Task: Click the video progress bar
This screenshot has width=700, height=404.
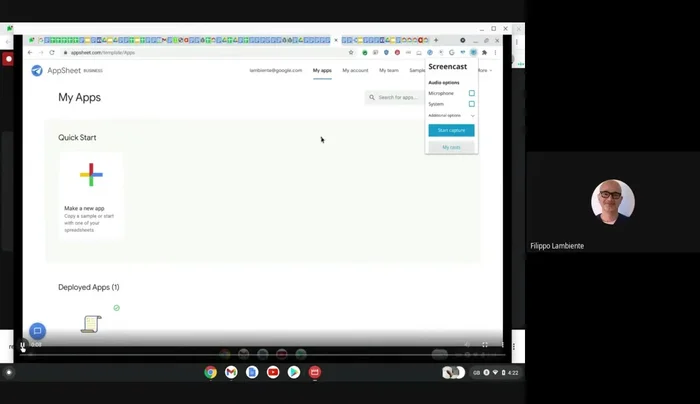Action: pos(262,355)
